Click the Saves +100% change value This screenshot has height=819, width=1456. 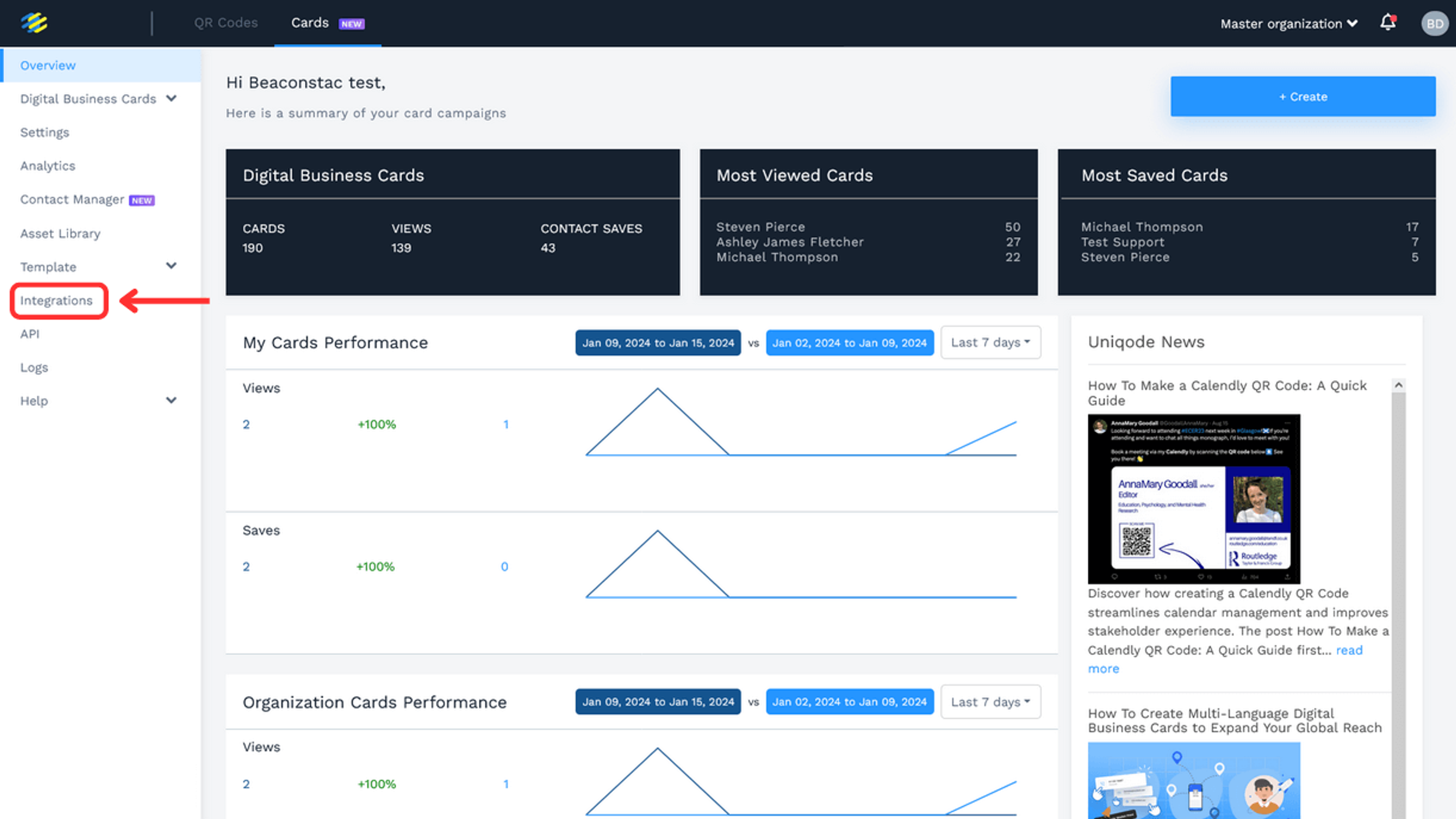[x=375, y=566]
